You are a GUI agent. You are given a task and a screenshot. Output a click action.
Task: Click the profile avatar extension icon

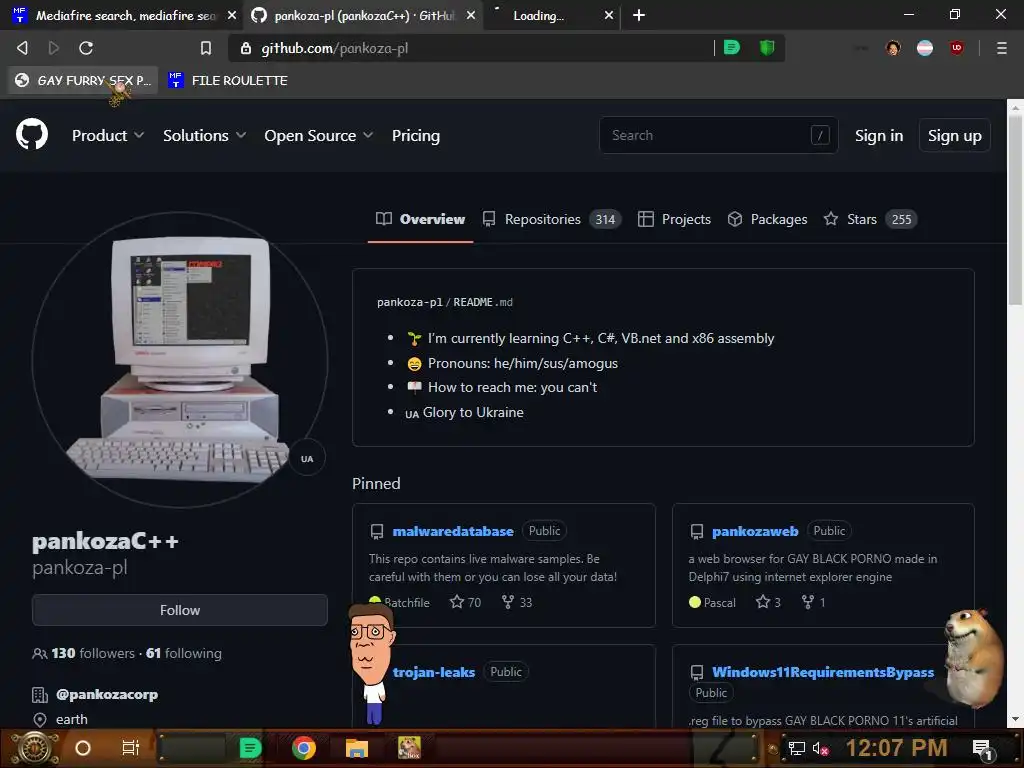(x=893, y=48)
